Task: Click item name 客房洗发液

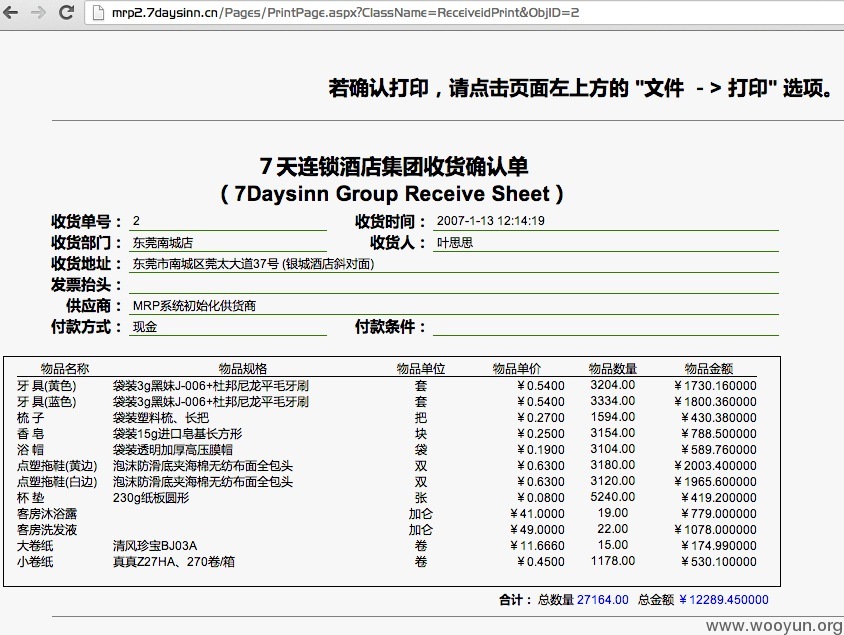Action: (47, 530)
